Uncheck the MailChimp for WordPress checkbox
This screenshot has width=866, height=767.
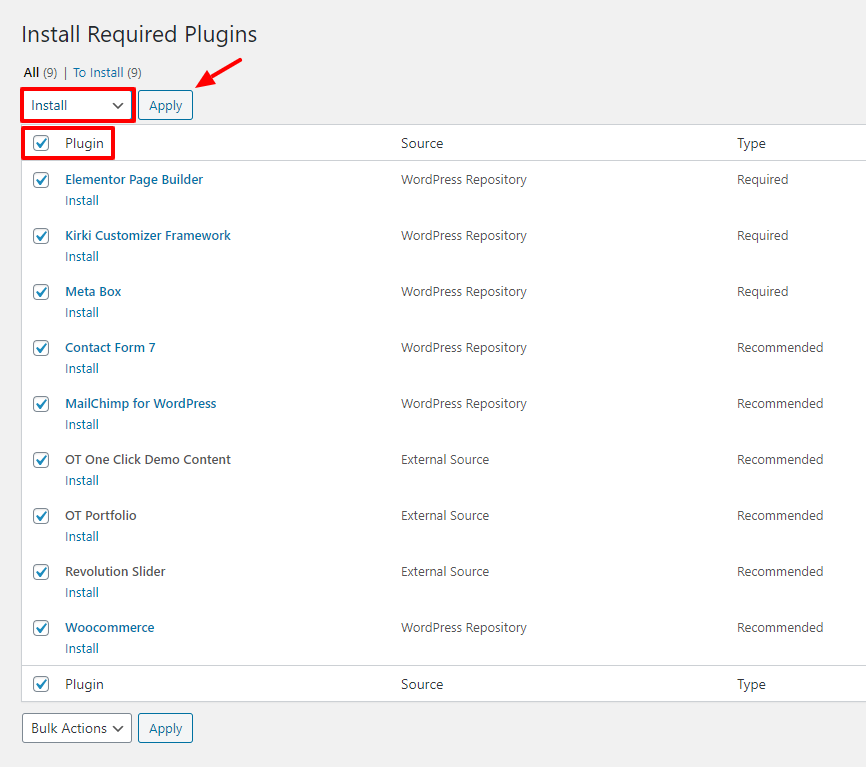pyautogui.click(x=41, y=404)
